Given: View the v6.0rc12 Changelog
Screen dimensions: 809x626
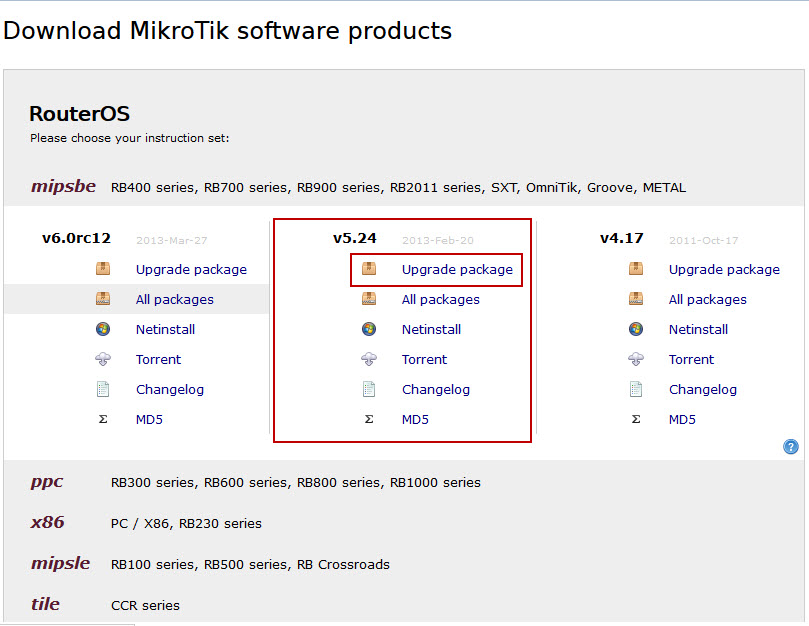Looking at the screenshot, I should tap(170, 390).
